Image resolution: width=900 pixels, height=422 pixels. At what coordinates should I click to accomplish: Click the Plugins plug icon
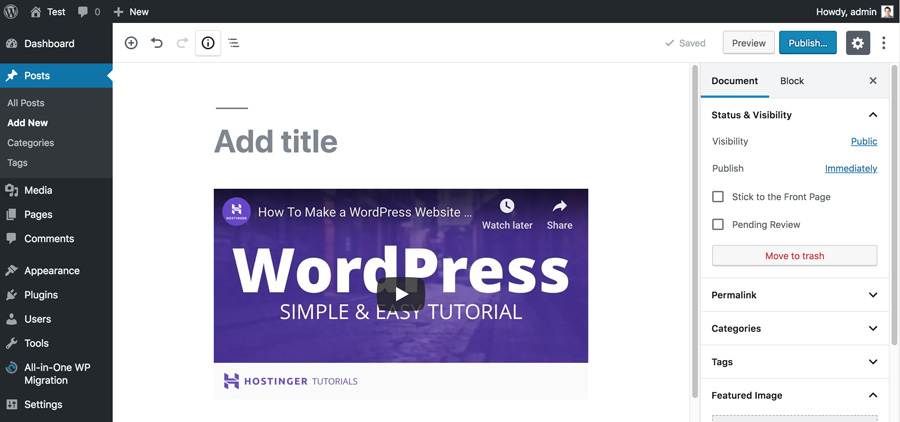tap(11, 295)
